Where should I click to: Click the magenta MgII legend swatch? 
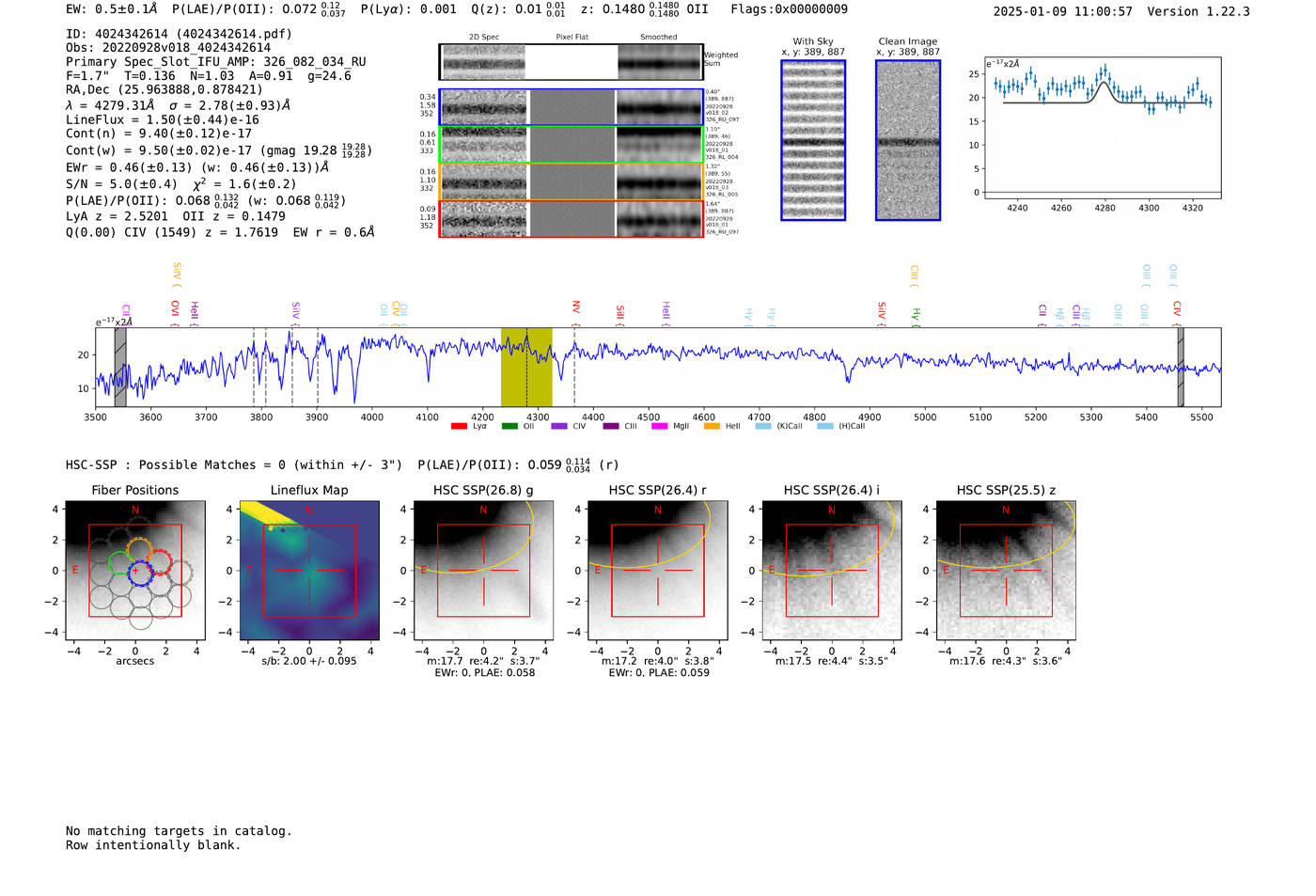pos(659,426)
